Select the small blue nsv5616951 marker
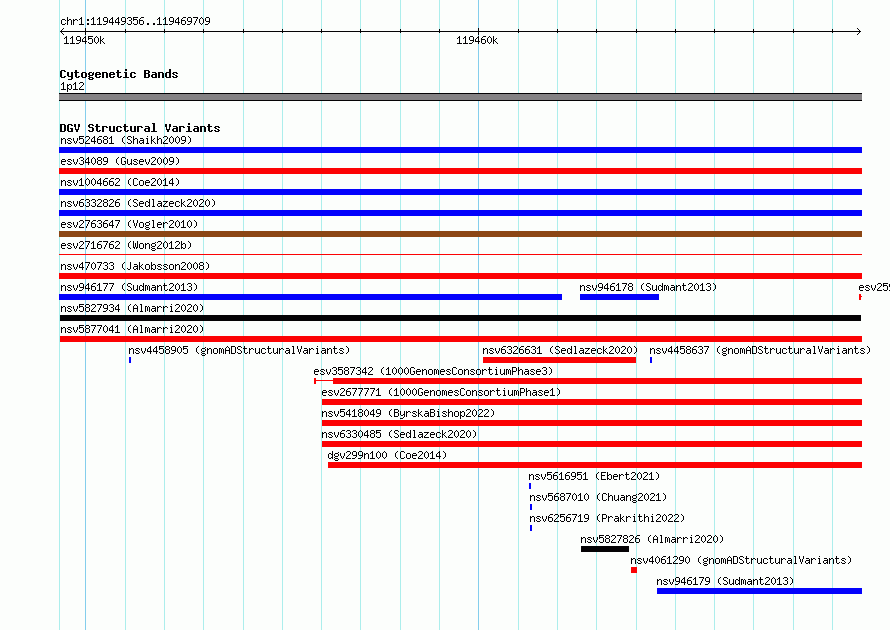 [x=530, y=486]
